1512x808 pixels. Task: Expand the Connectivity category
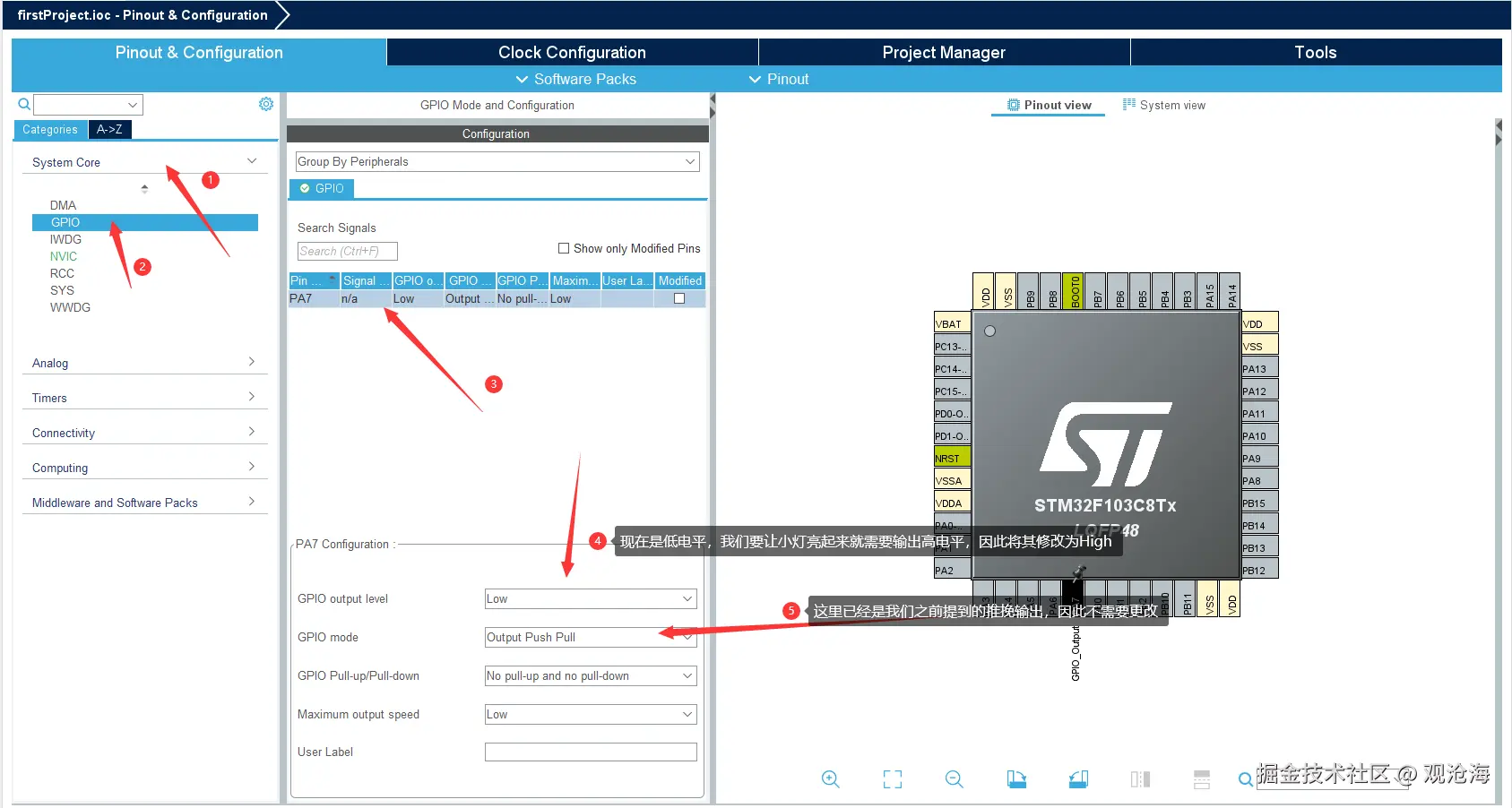coord(144,432)
